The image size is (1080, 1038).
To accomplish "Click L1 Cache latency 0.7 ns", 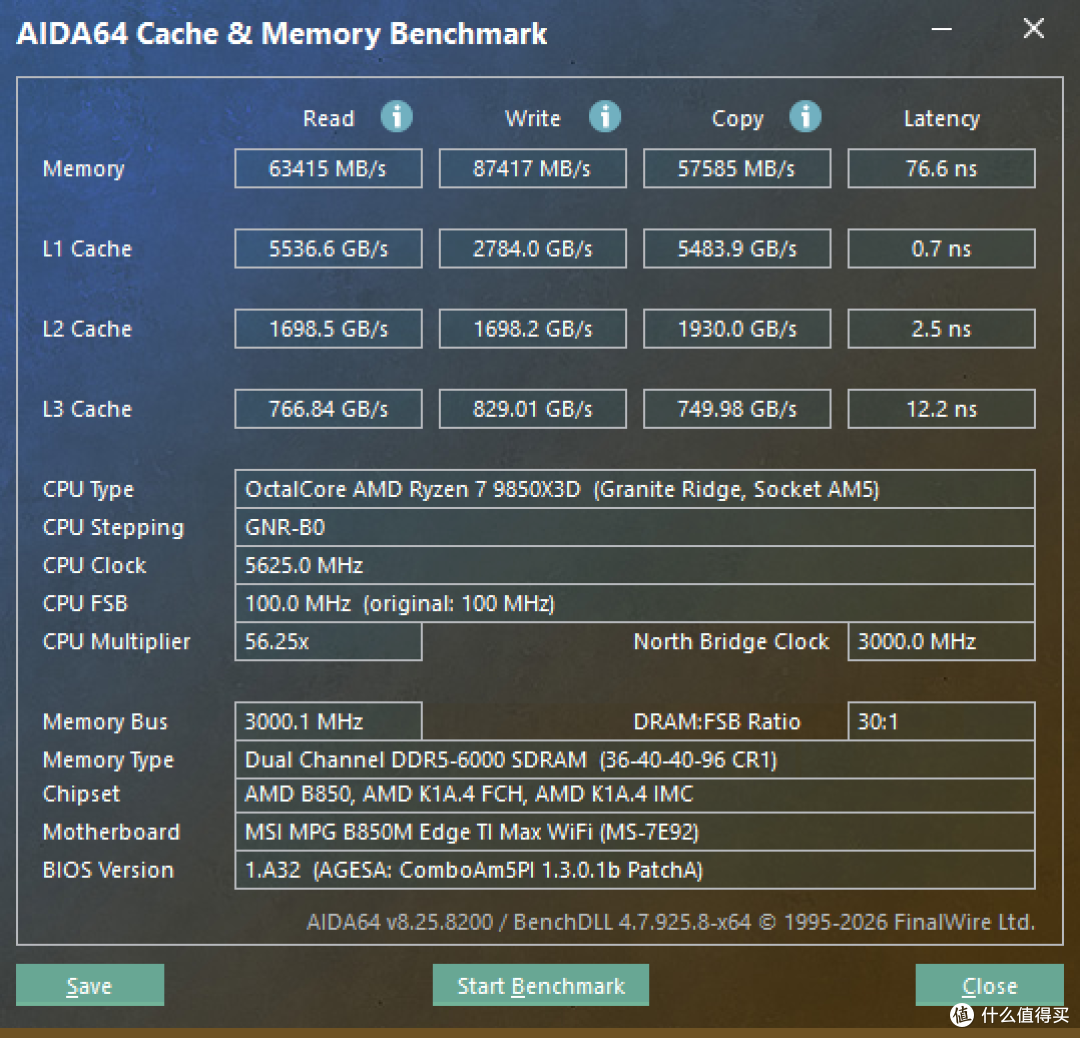I will [x=942, y=249].
